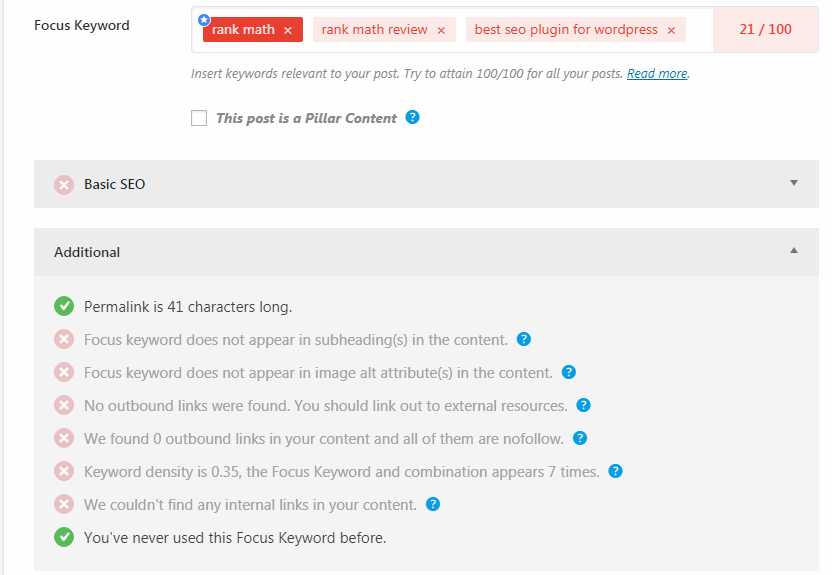Remove the 'rank math review' keyword tag
The width and height of the screenshot is (832, 575).
[x=441, y=31]
